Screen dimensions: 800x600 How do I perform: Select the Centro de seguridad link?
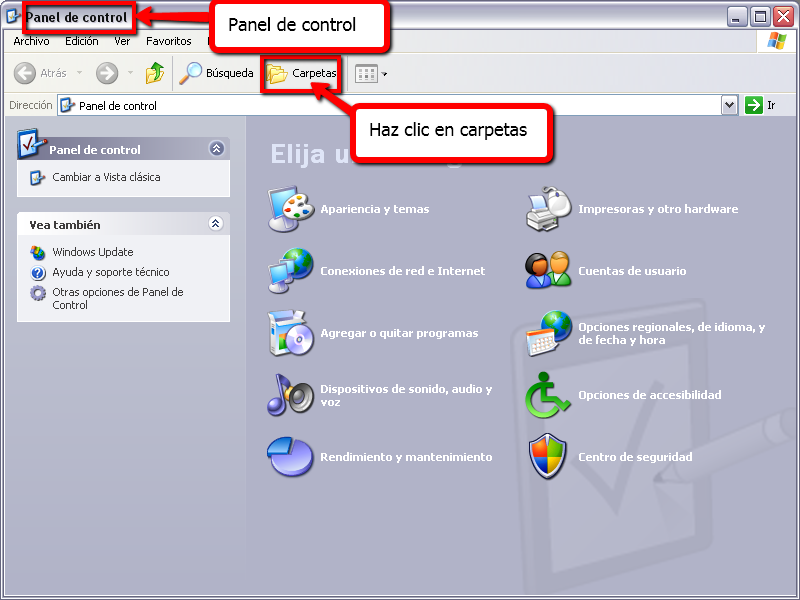pos(635,457)
